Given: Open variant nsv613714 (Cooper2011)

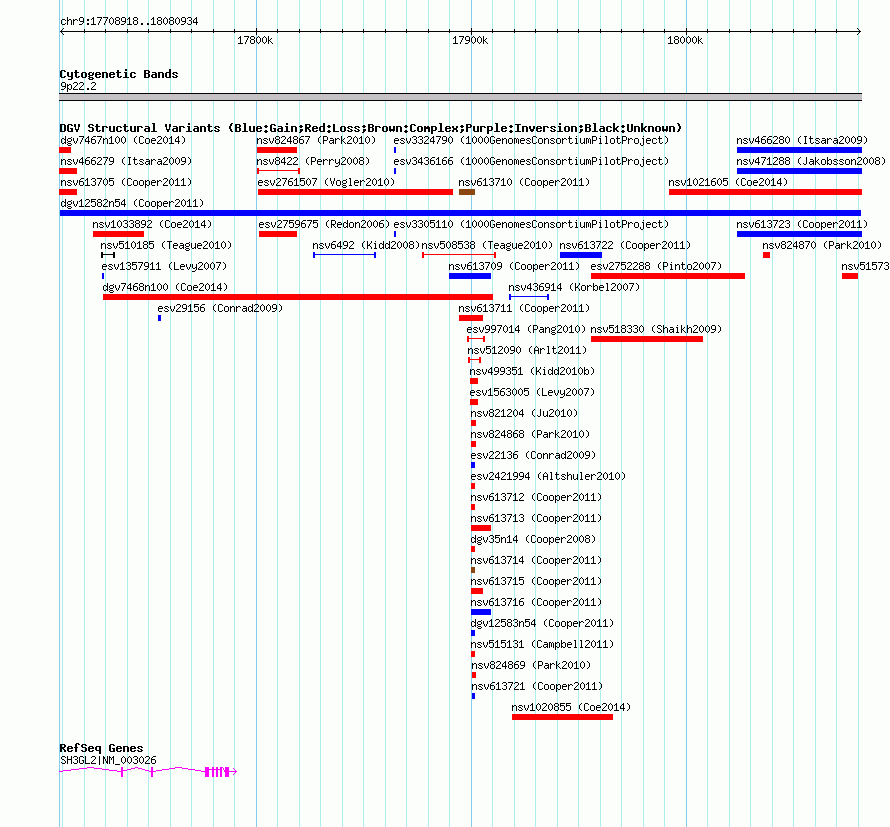Looking at the screenshot, I should click(536, 560).
